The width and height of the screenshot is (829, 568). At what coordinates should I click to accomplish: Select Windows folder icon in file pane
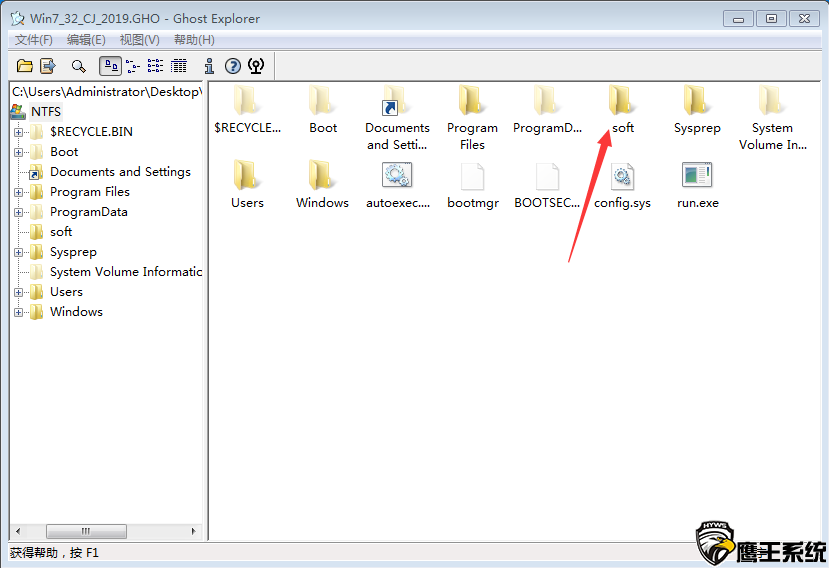[x=323, y=175]
